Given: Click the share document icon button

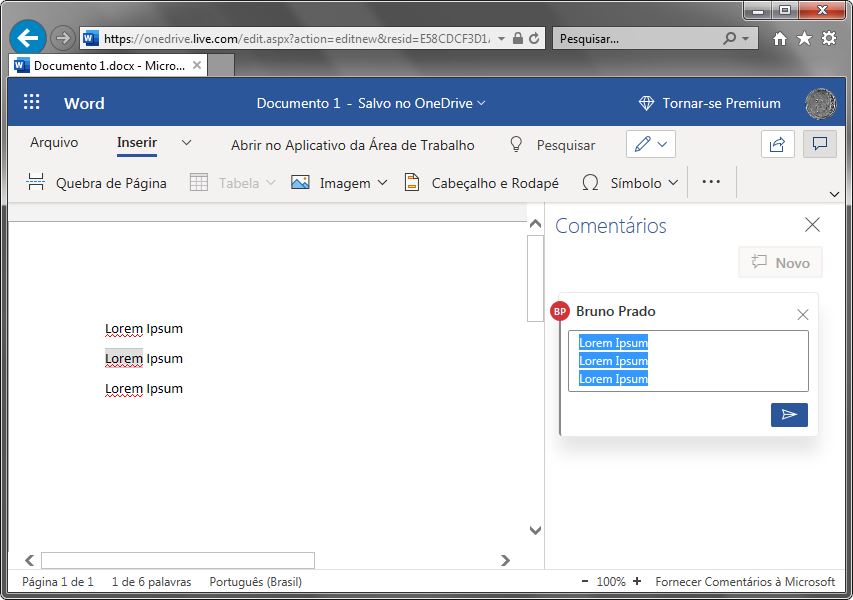Looking at the screenshot, I should click(x=777, y=144).
